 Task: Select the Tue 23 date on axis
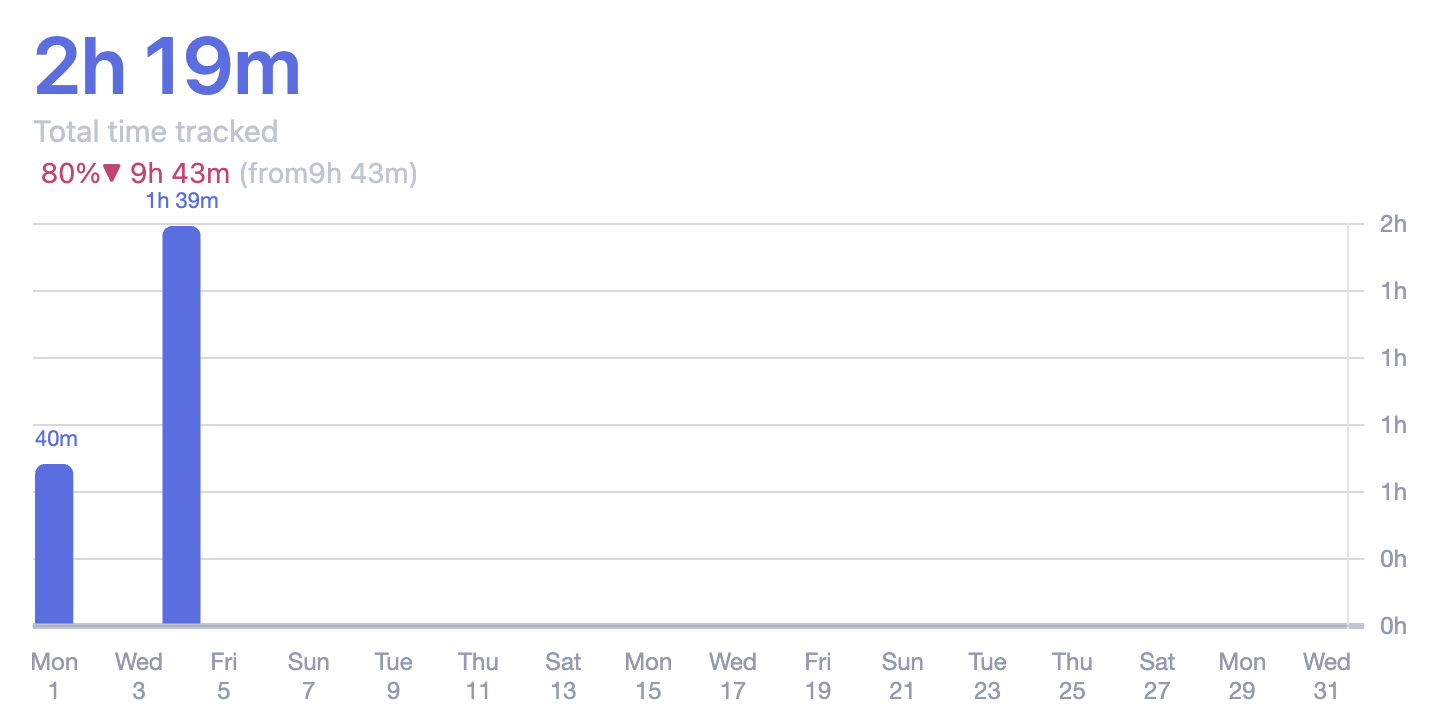coord(987,676)
